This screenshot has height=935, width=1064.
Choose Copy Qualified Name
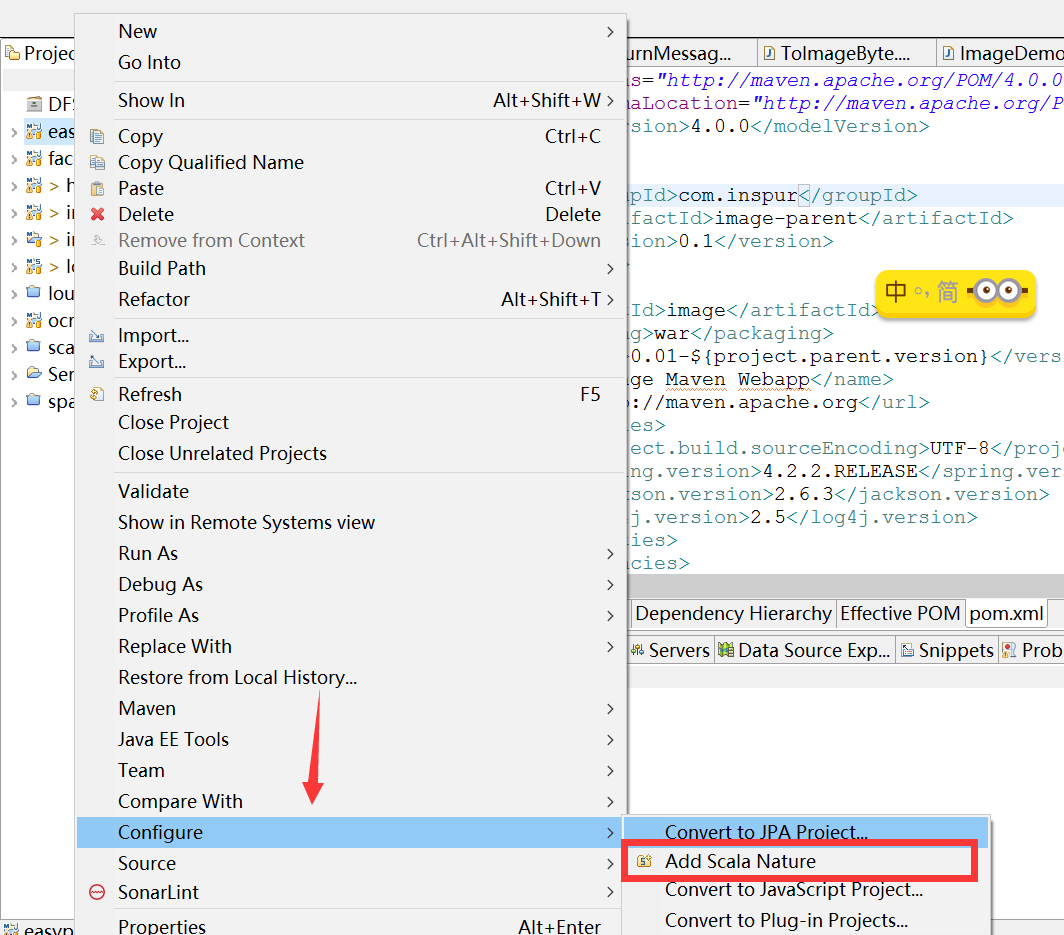click(351, 163)
